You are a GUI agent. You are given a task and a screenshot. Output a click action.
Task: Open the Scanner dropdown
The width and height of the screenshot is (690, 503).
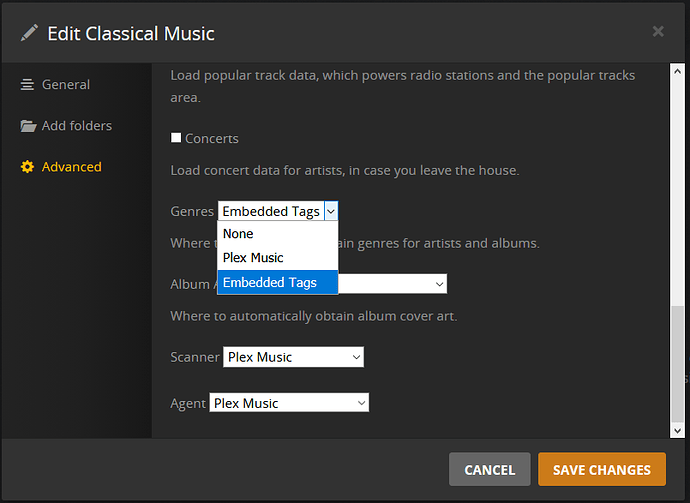(x=293, y=357)
